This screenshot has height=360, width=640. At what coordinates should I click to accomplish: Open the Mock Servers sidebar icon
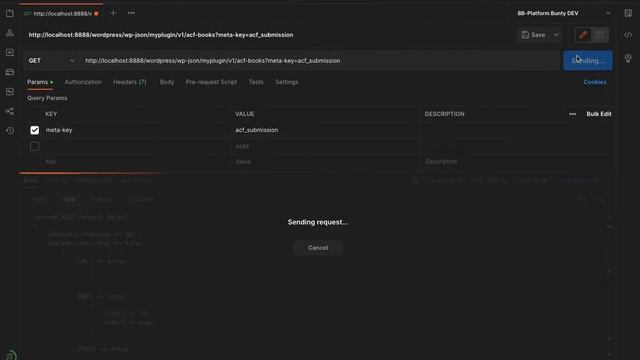[x=10, y=72]
